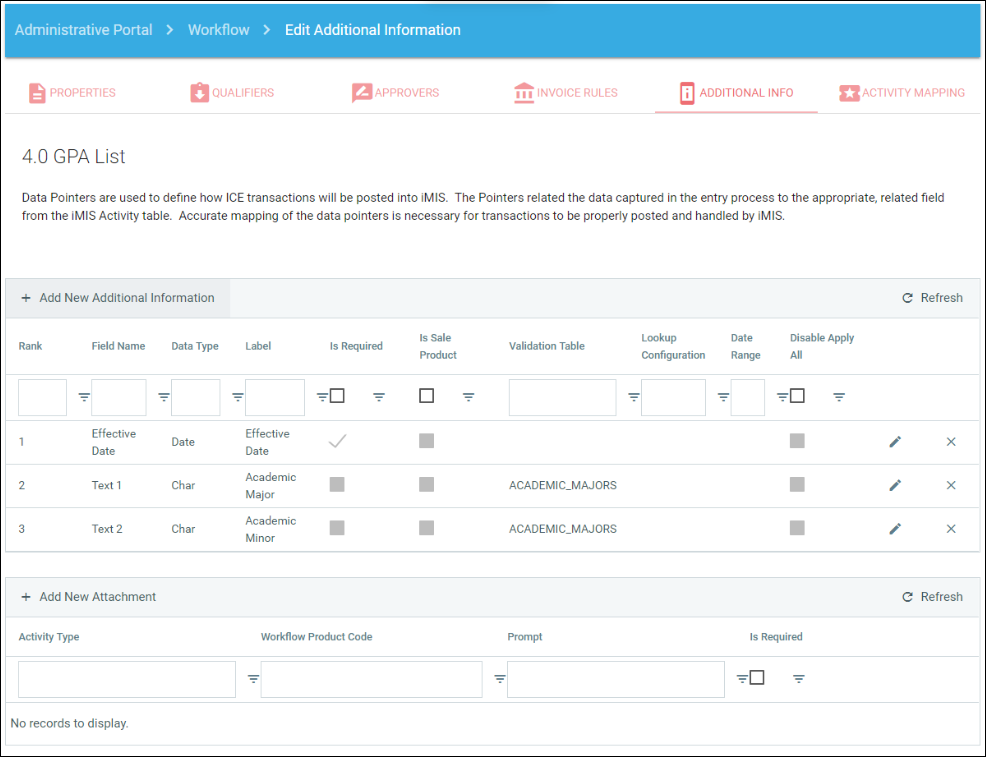Toggle the Is Required filter checkbox in Additional Information grid

(337, 396)
